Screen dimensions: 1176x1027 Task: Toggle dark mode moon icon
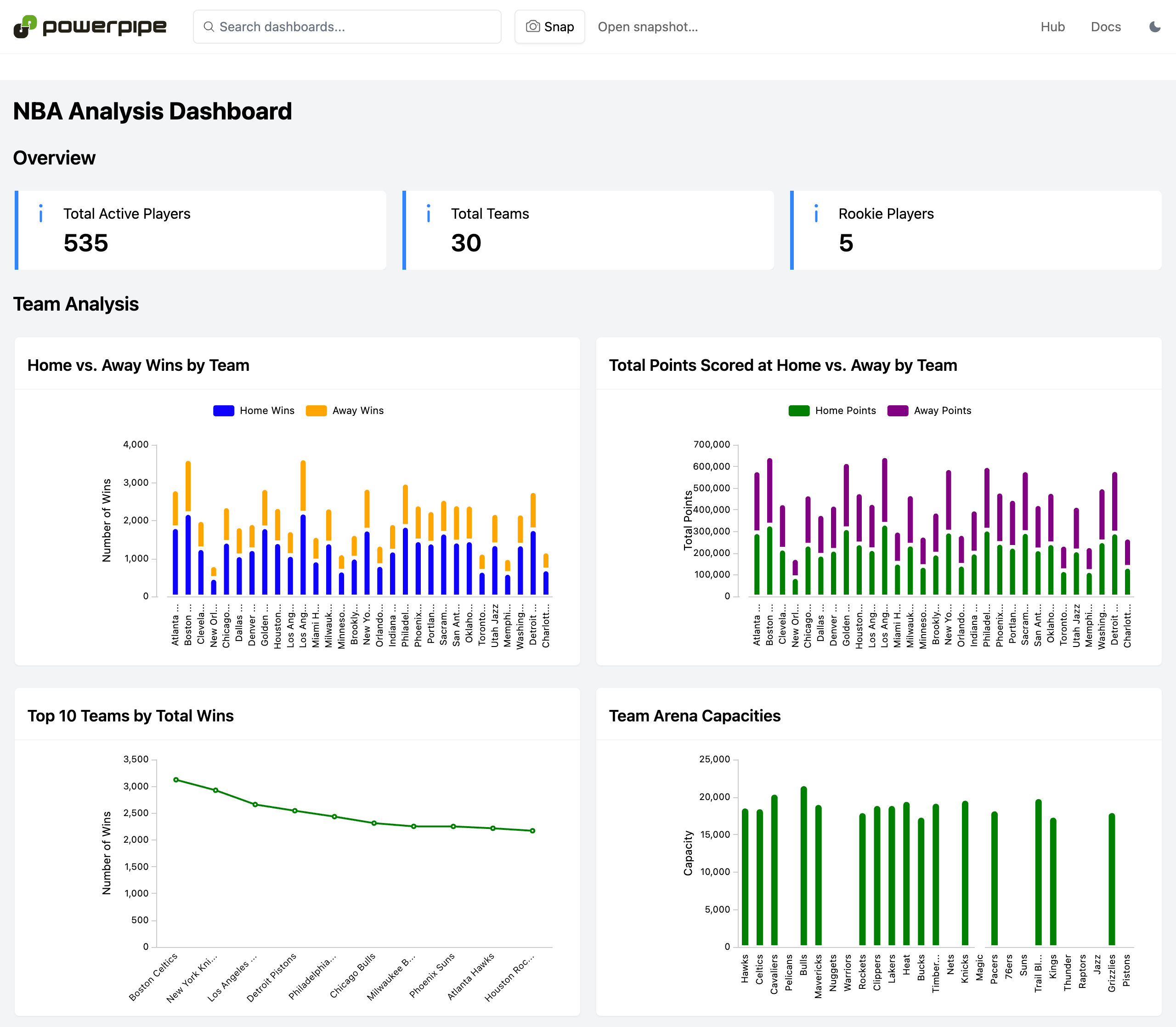(x=1155, y=27)
